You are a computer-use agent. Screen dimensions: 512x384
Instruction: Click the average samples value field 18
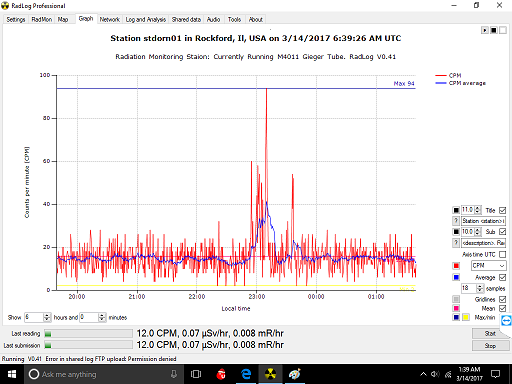click(x=469, y=288)
